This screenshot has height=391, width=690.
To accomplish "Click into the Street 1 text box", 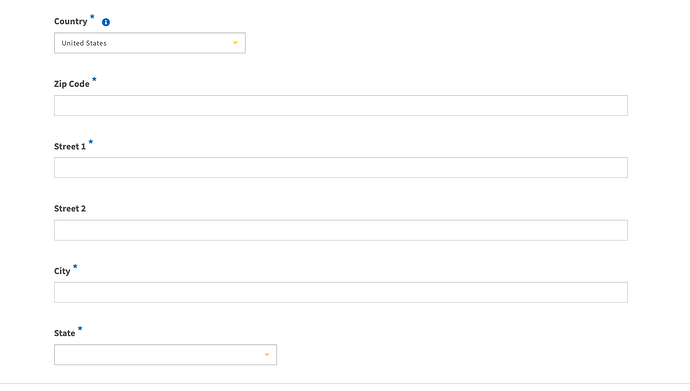I will pos(341,168).
